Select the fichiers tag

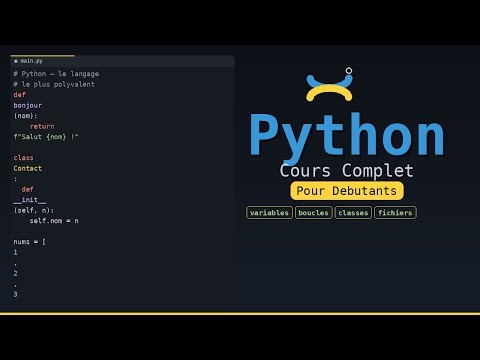pyautogui.click(x=395, y=213)
